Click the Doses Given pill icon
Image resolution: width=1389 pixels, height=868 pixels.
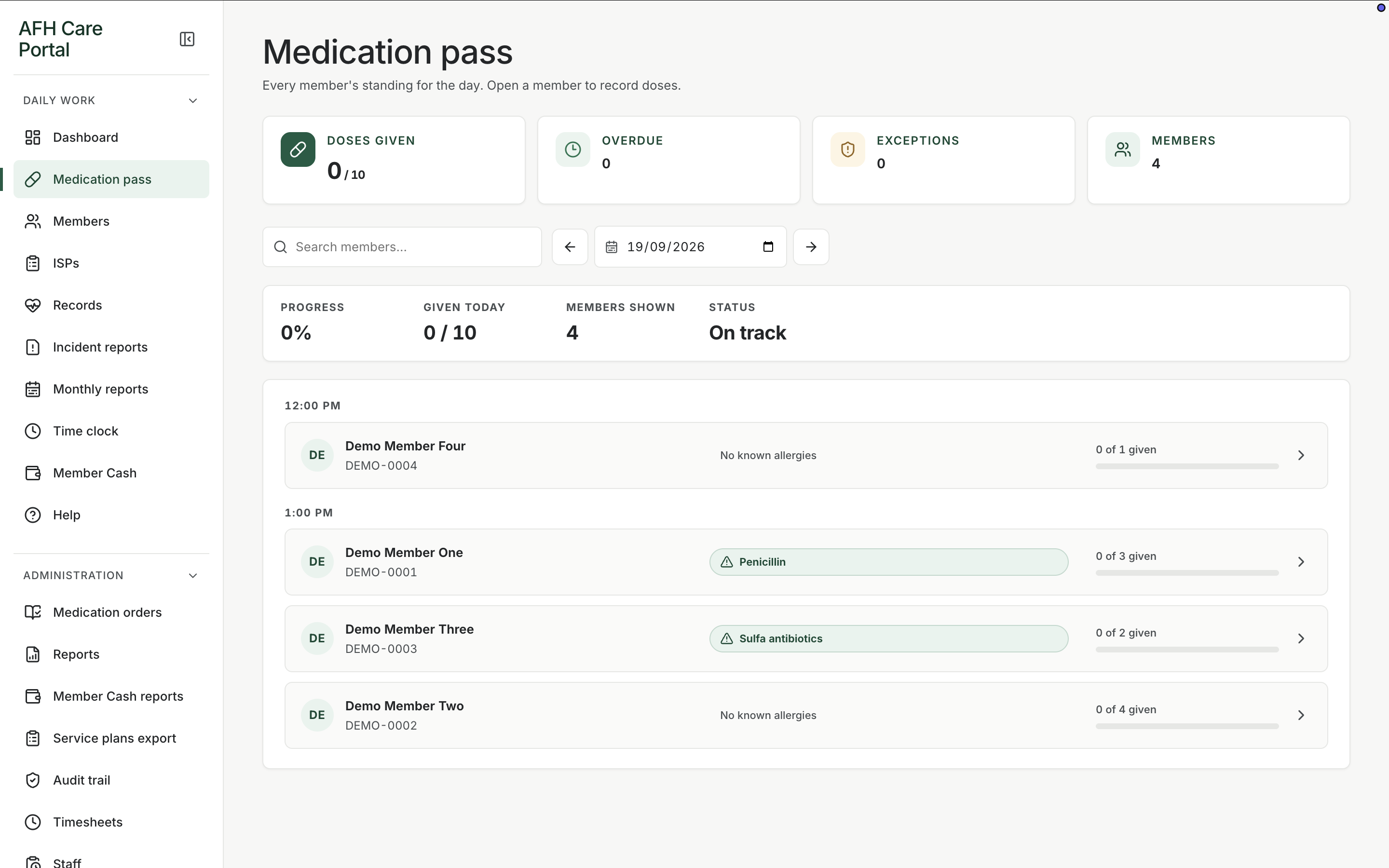298,149
